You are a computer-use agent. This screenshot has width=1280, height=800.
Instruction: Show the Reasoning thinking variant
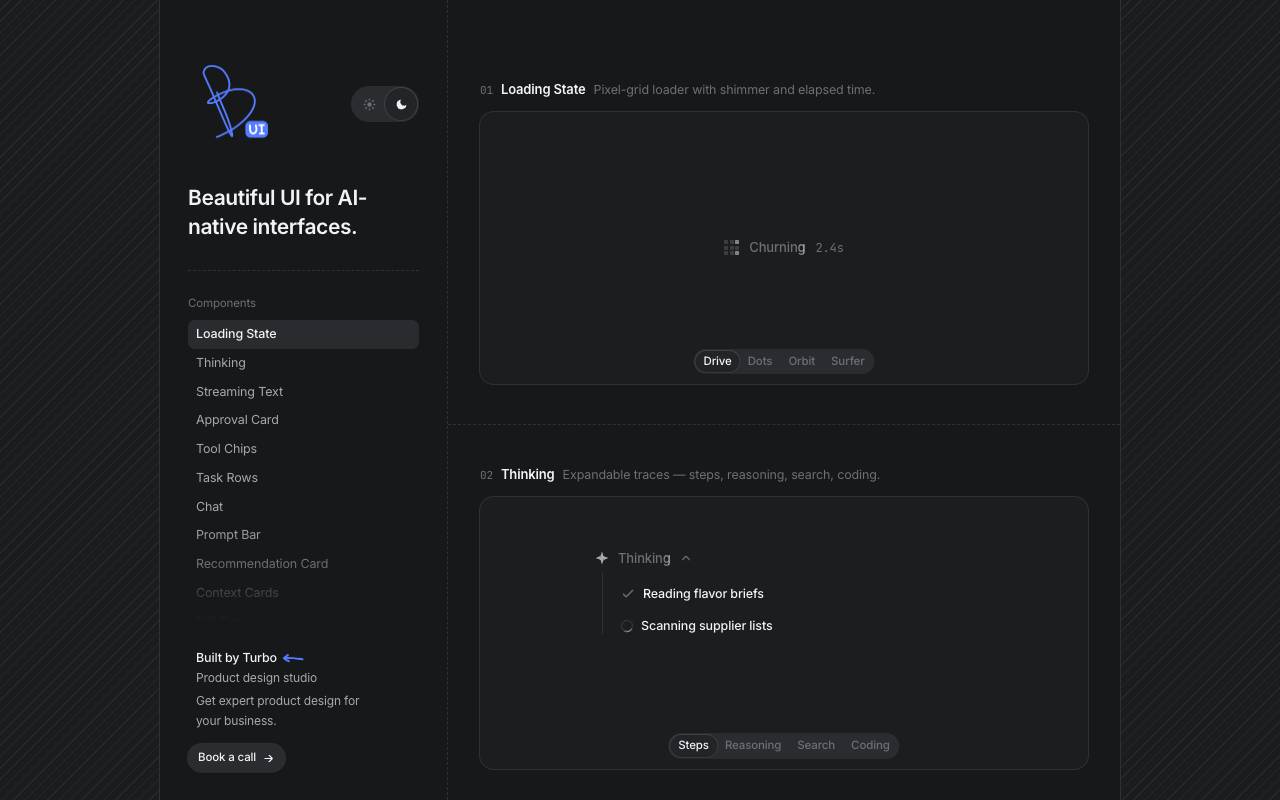753,745
